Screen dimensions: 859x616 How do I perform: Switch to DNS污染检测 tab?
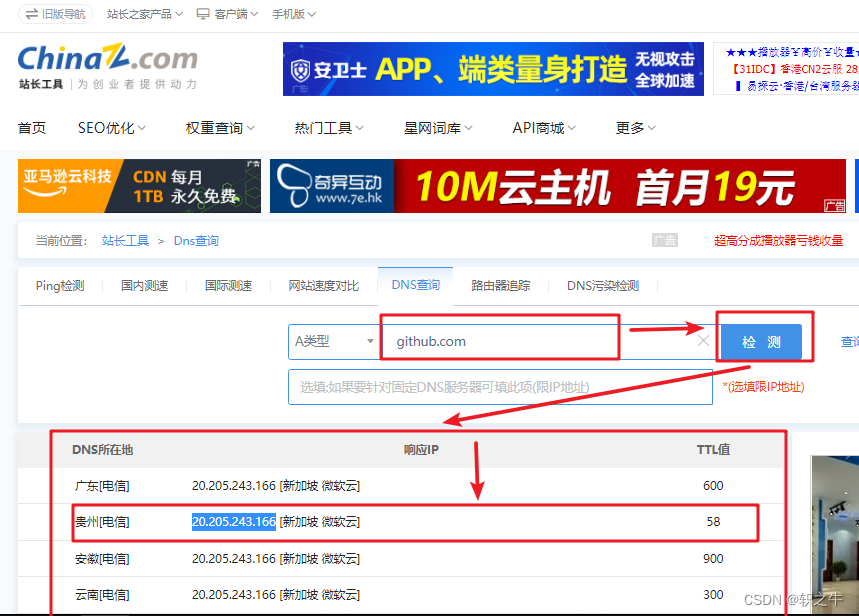[603, 286]
